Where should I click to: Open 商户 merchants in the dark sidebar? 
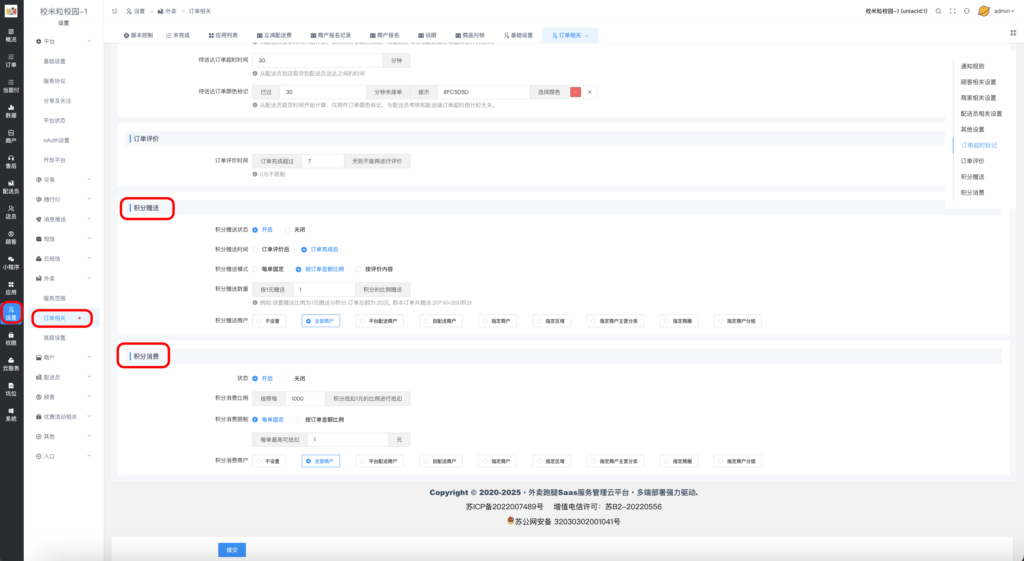coord(11,136)
